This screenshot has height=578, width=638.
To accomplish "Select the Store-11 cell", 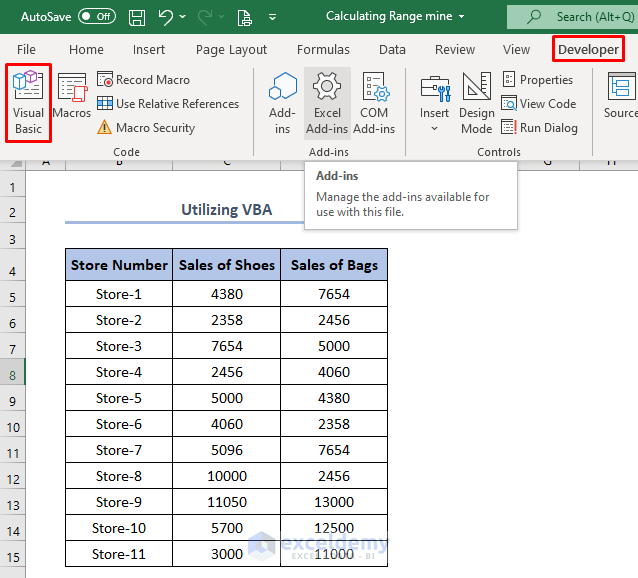I will coord(119,554).
